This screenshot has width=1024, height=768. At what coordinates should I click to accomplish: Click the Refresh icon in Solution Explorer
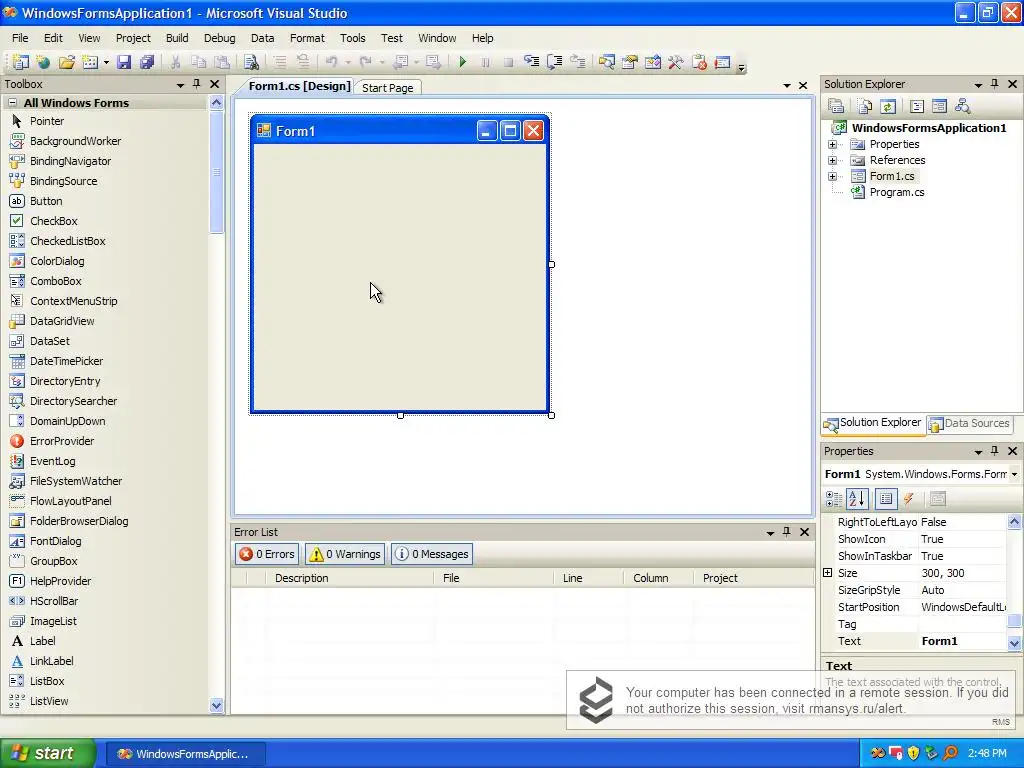point(888,106)
